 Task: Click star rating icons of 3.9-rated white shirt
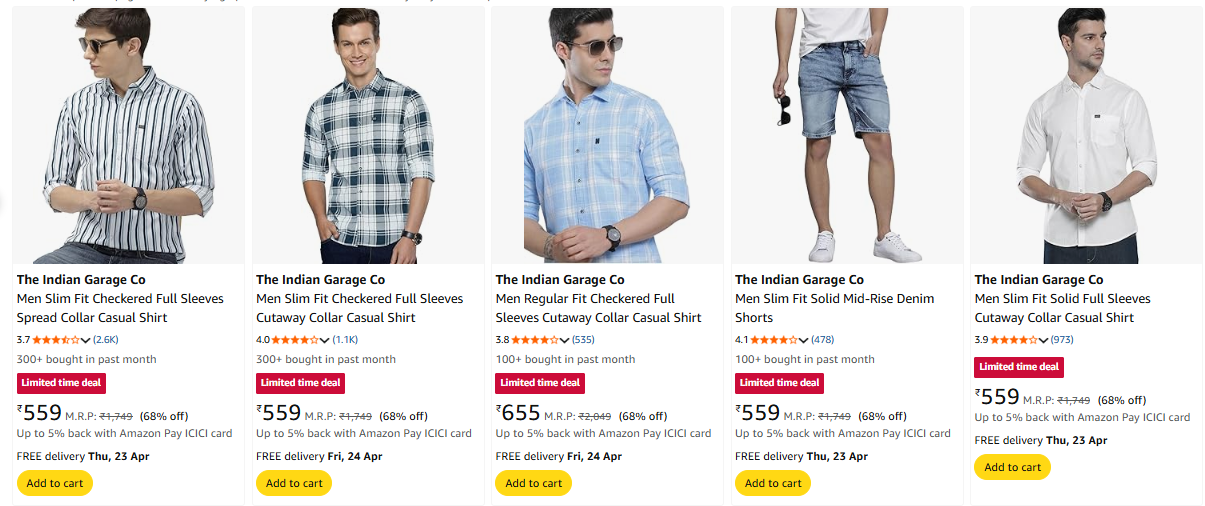1018,340
